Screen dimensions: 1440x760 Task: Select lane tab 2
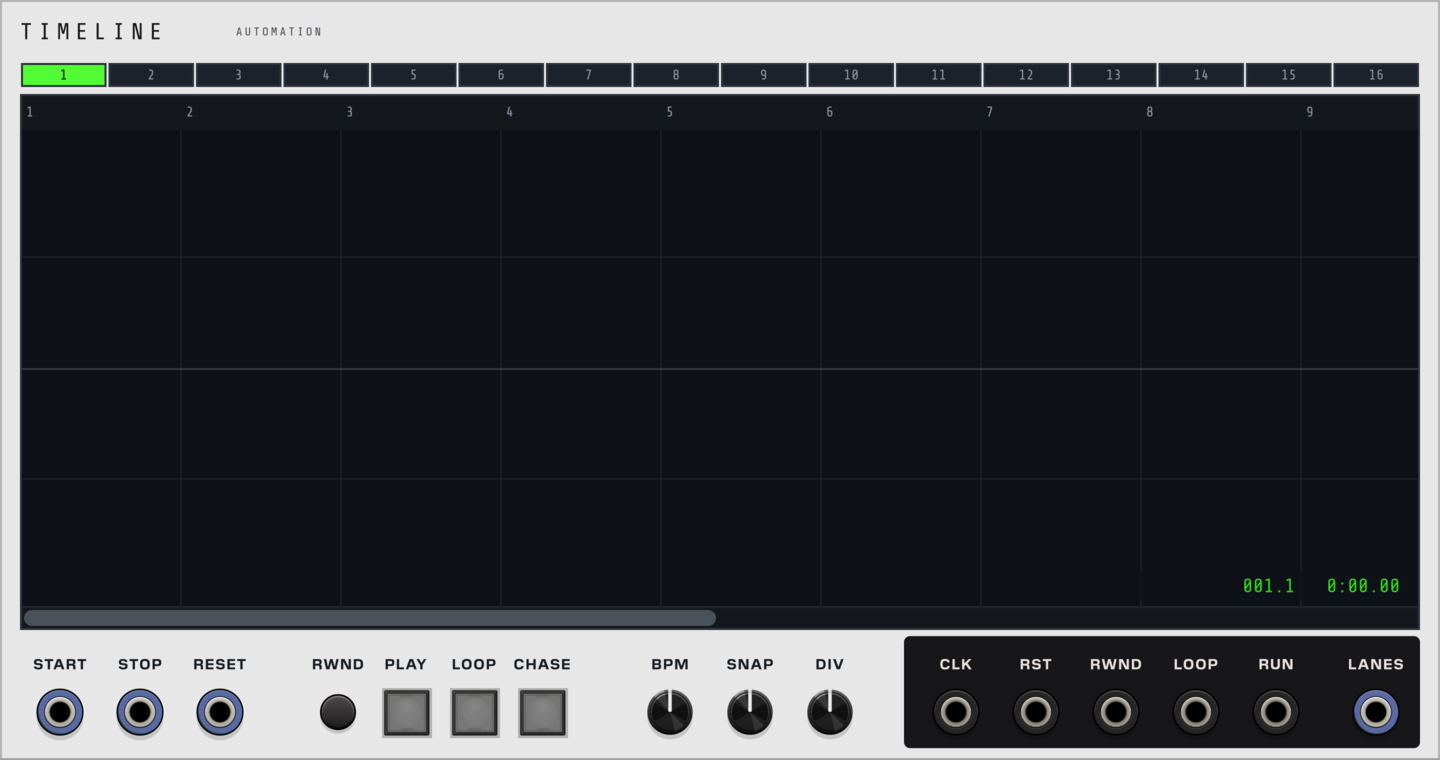(151, 75)
